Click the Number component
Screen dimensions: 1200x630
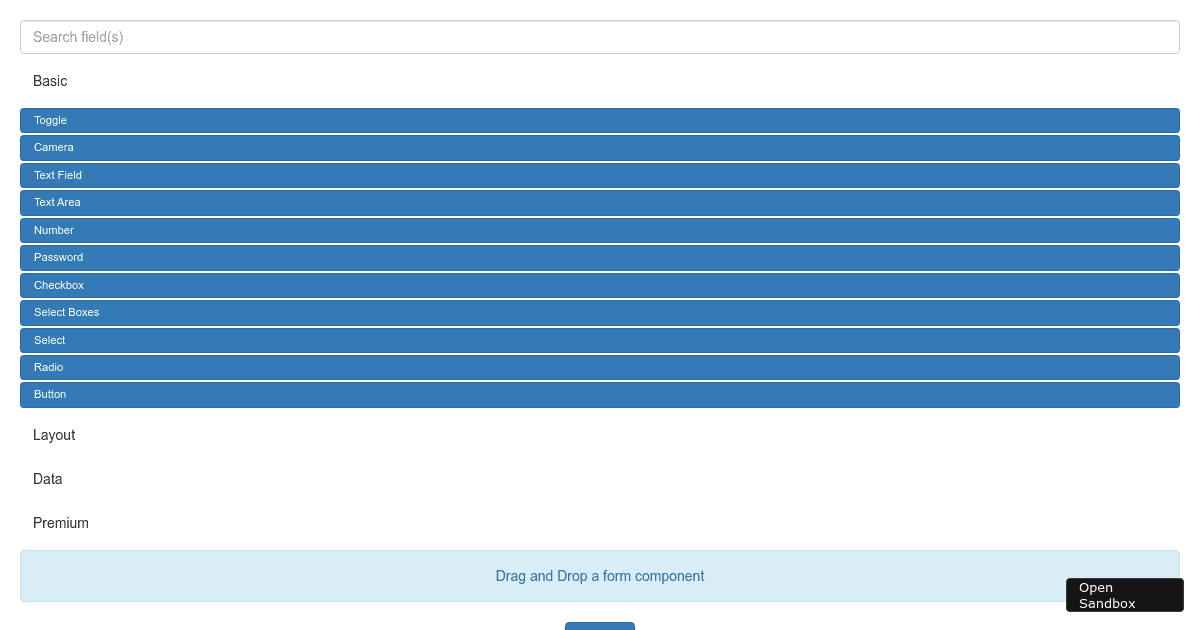click(x=600, y=230)
